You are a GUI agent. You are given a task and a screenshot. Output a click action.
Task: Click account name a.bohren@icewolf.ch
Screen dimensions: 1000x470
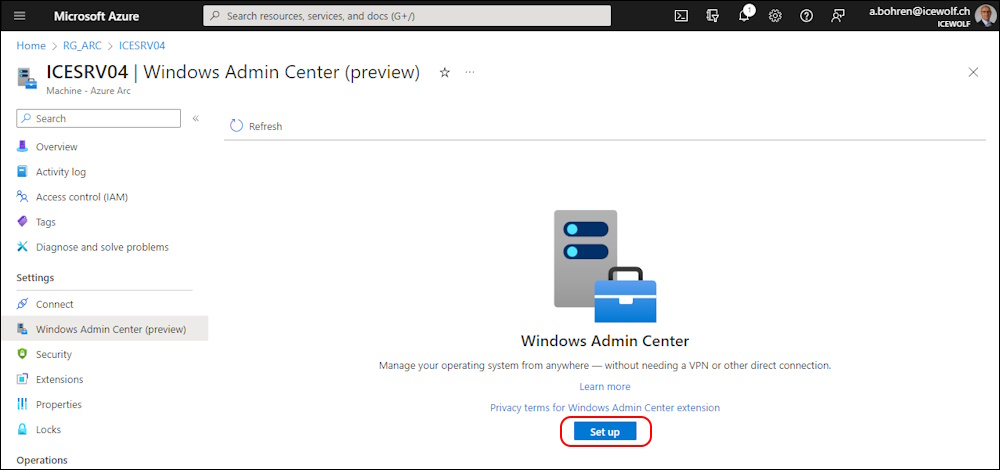[920, 11]
